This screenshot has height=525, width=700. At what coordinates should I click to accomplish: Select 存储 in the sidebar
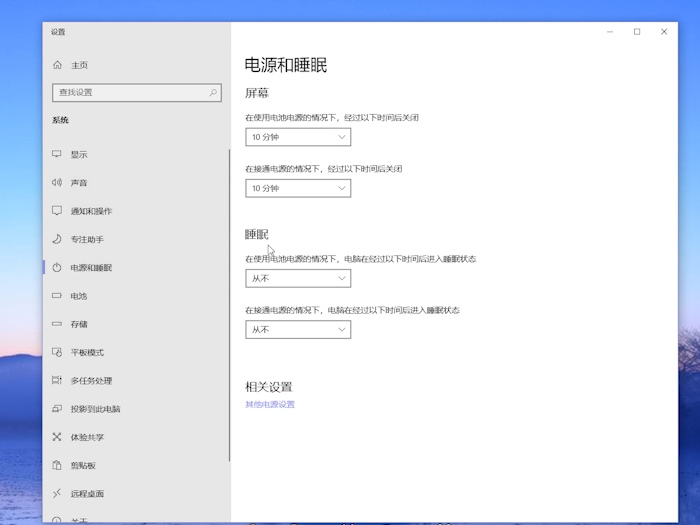coord(79,324)
